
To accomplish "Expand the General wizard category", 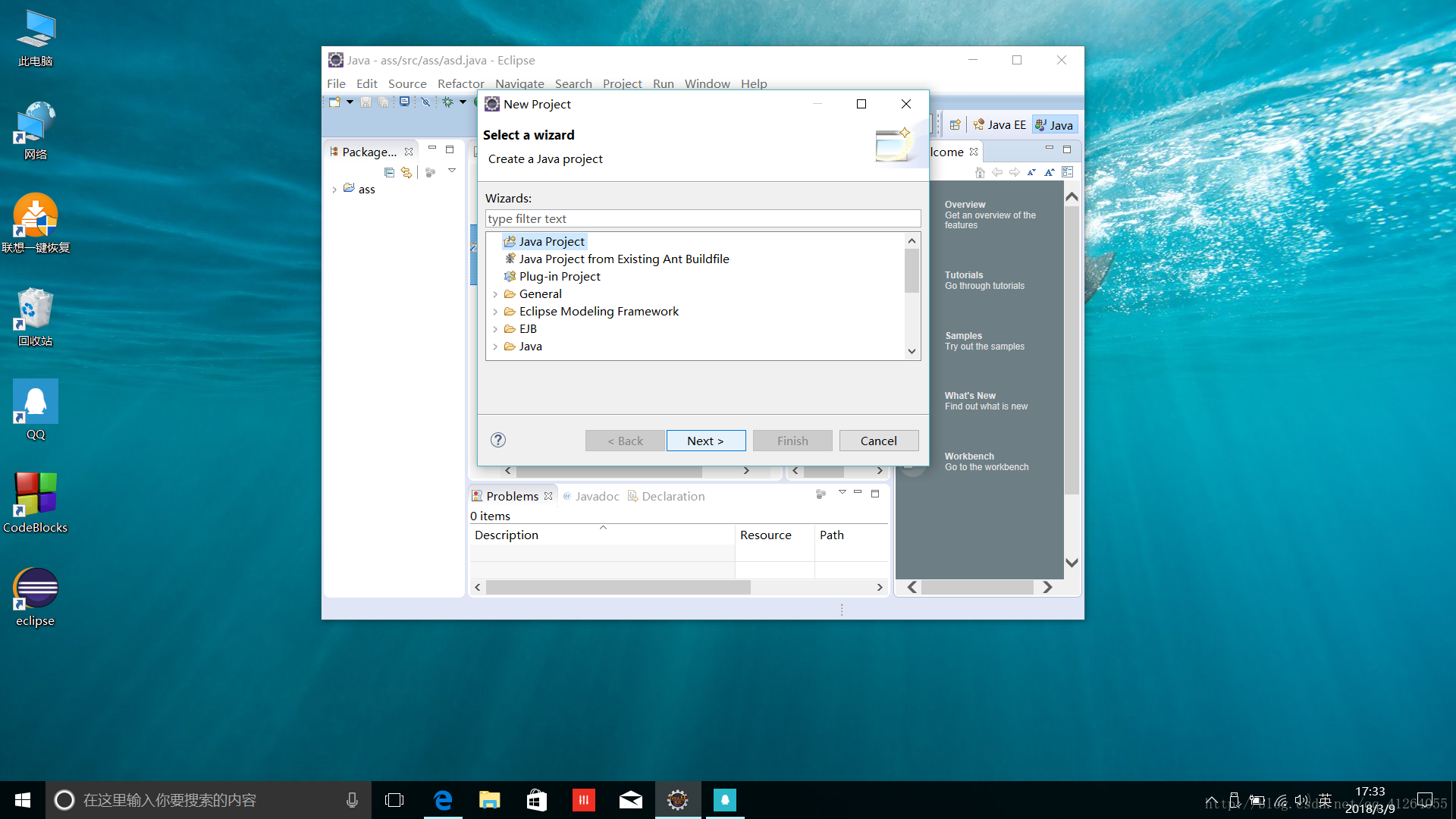I will (495, 293).
